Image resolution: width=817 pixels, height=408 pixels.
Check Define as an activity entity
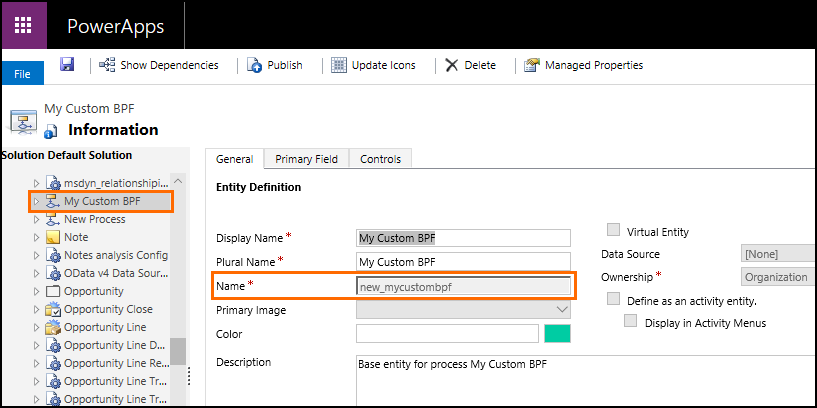point(614,300)
